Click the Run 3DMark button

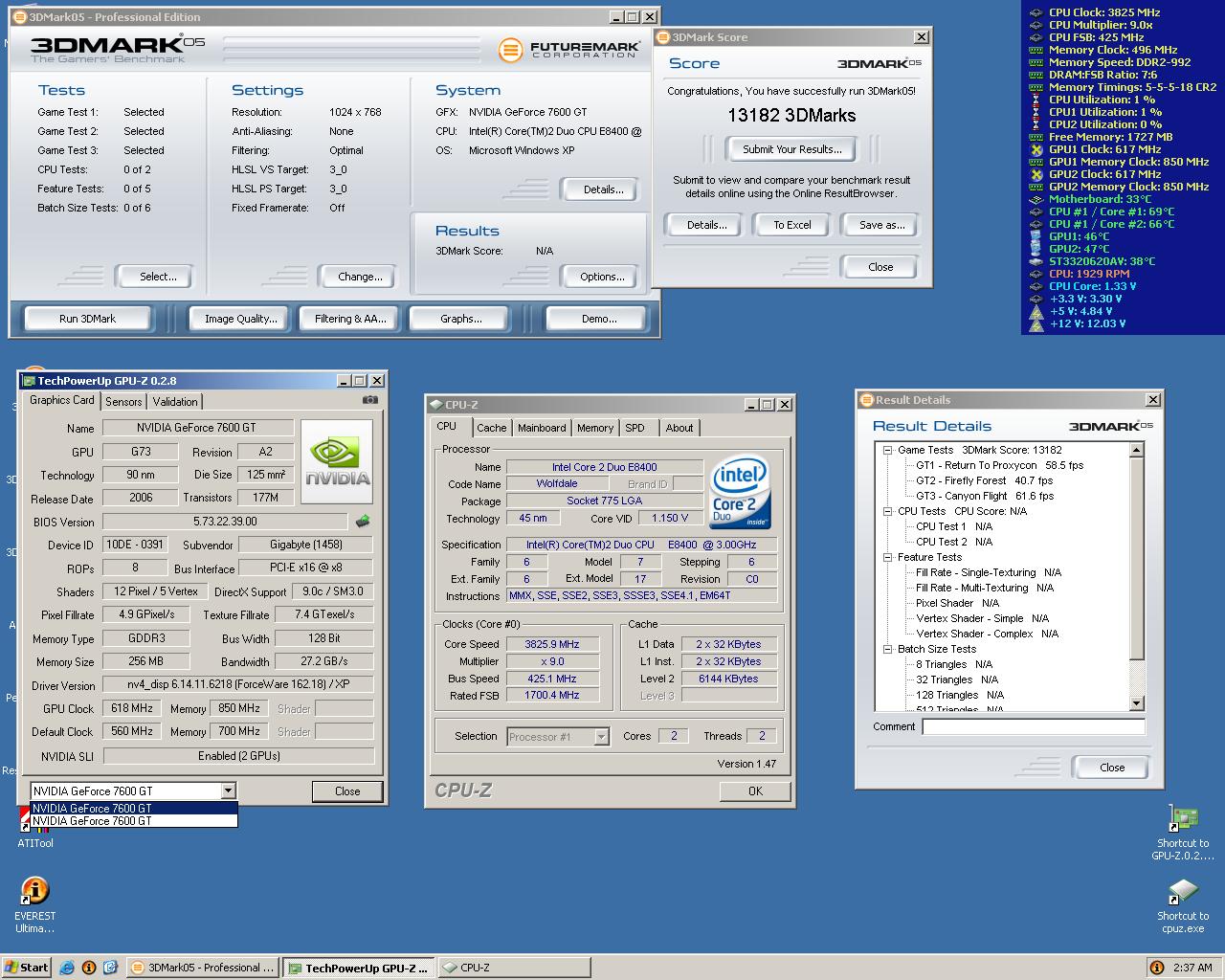point(87,319)
